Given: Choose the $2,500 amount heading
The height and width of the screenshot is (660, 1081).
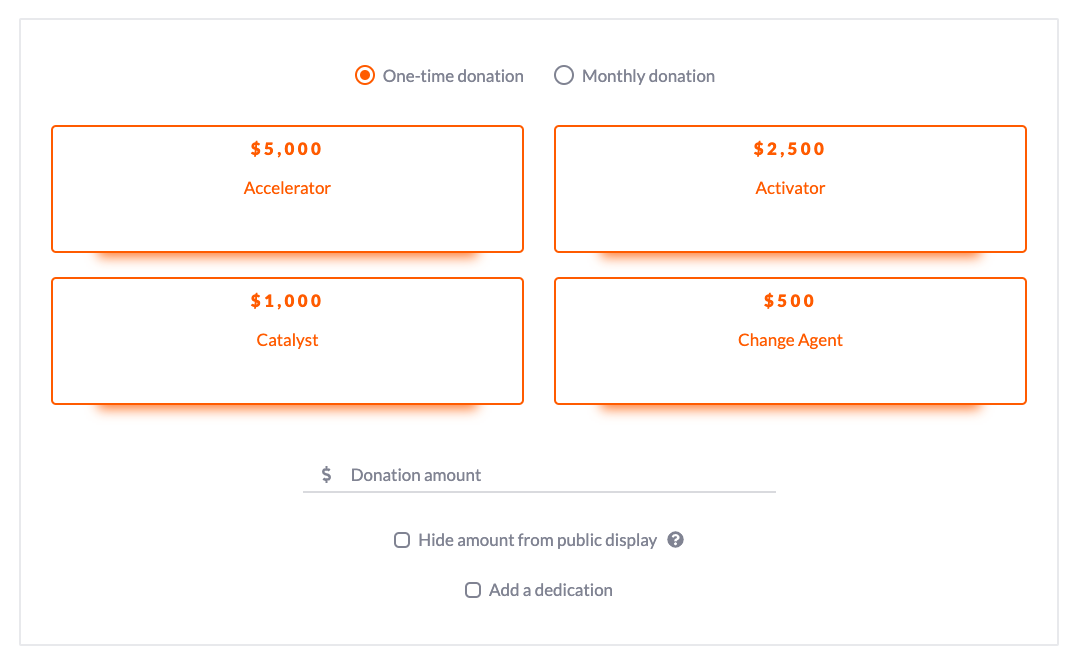Looking at the screenshot, I should pos(790,149).
